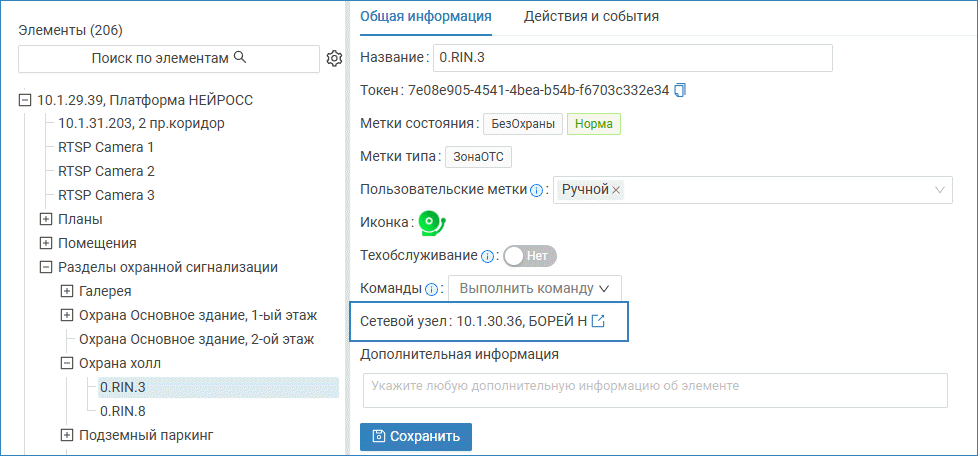Click info icon next to Техобслуживание
This screenshot has height=456, width=978.
pyautogui.click(x=488, y=256)
